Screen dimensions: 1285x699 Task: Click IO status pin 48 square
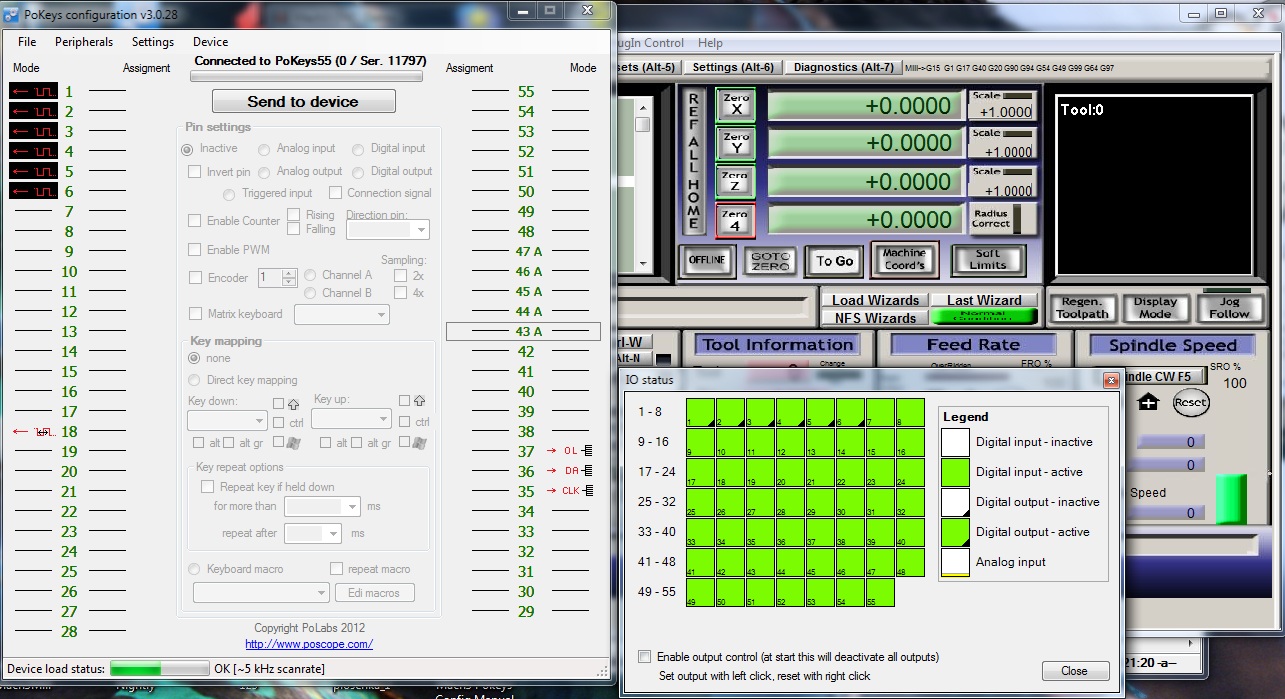[910, 563]
